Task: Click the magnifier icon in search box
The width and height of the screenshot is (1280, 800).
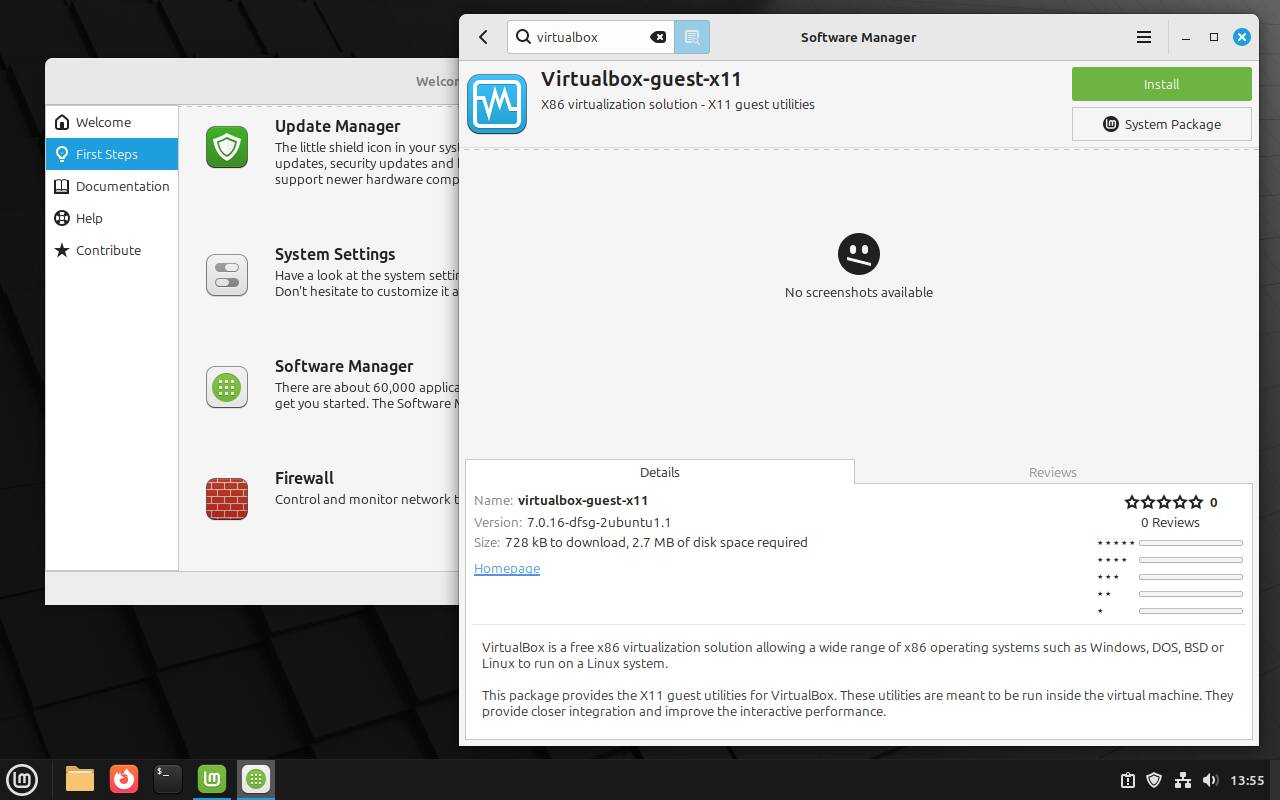Action: (x=523, y=37)
